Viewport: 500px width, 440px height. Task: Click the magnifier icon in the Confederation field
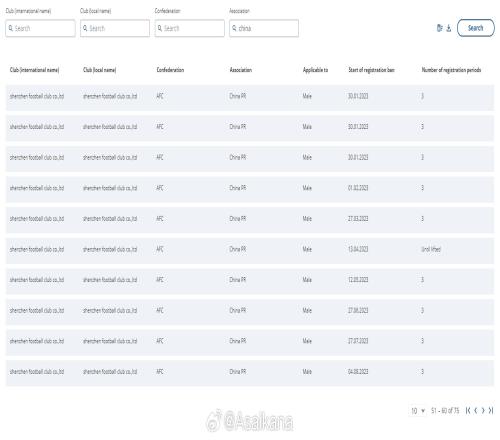click(x=160, y=28)
